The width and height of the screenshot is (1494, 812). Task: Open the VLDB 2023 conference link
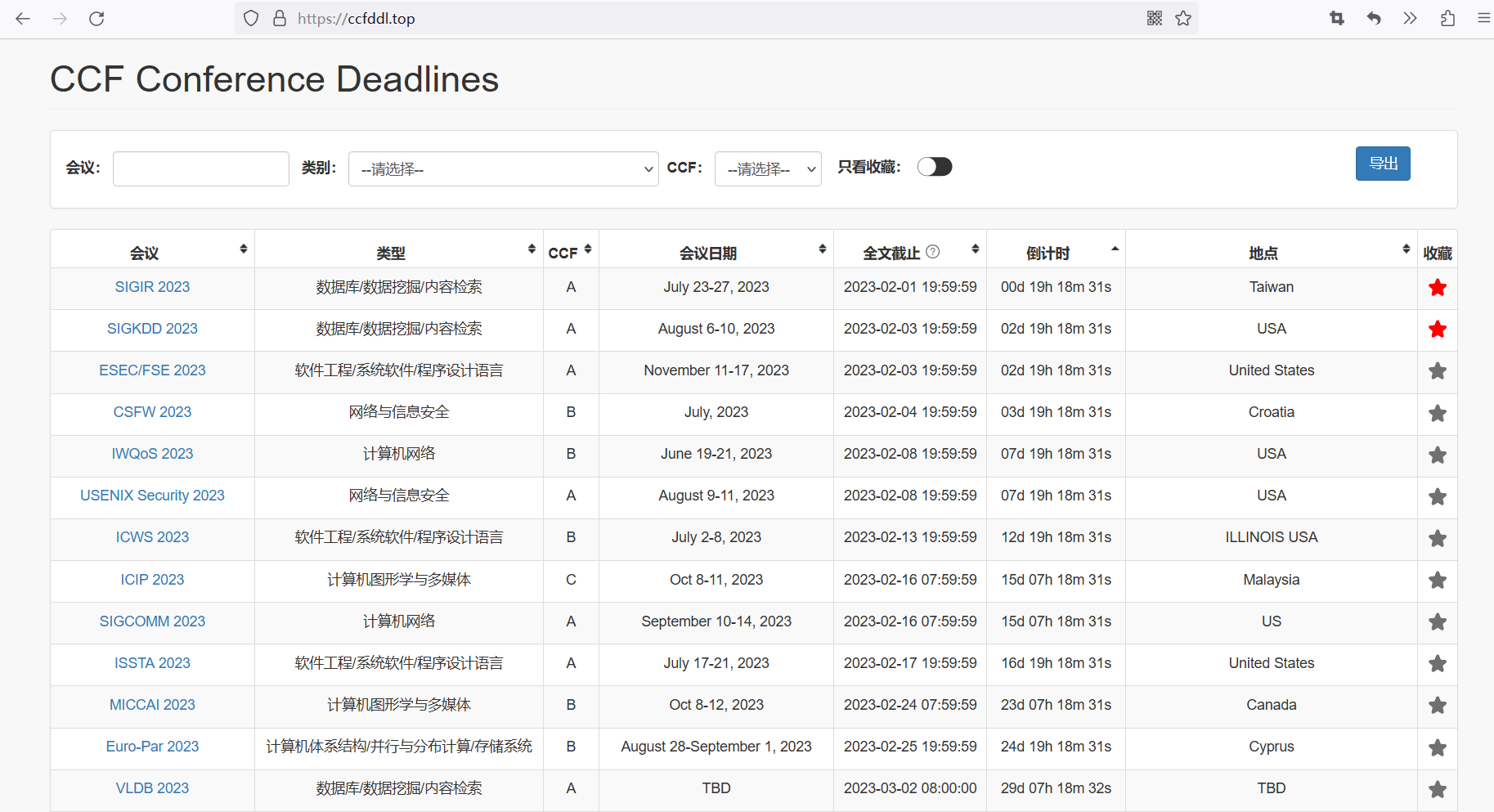[x=152, y=787]
